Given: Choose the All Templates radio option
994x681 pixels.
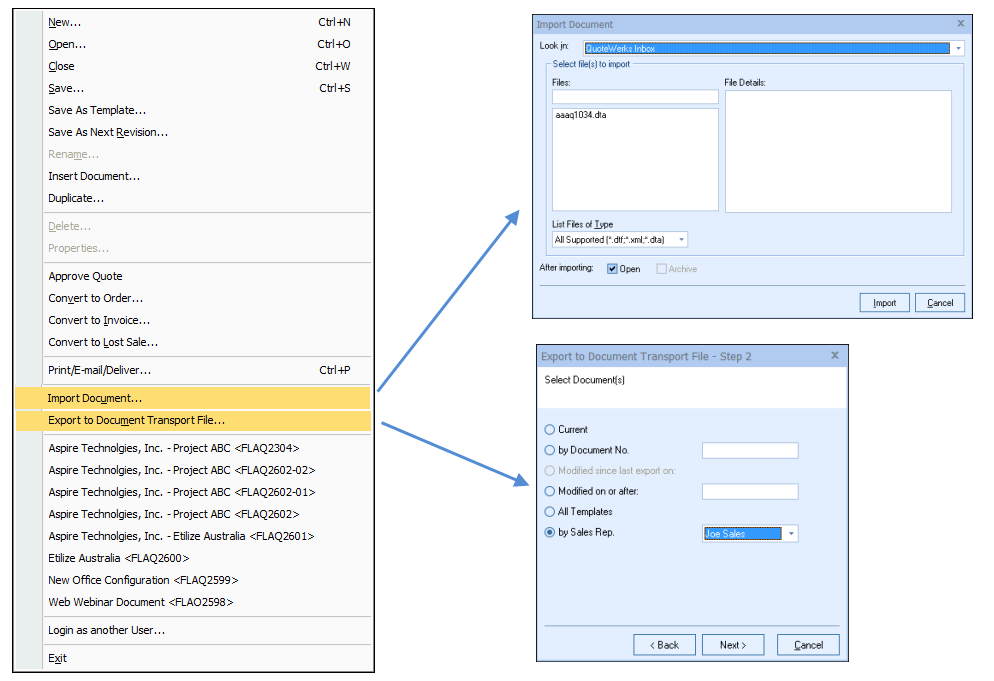Looking at the screenshot, I should 549,512.
